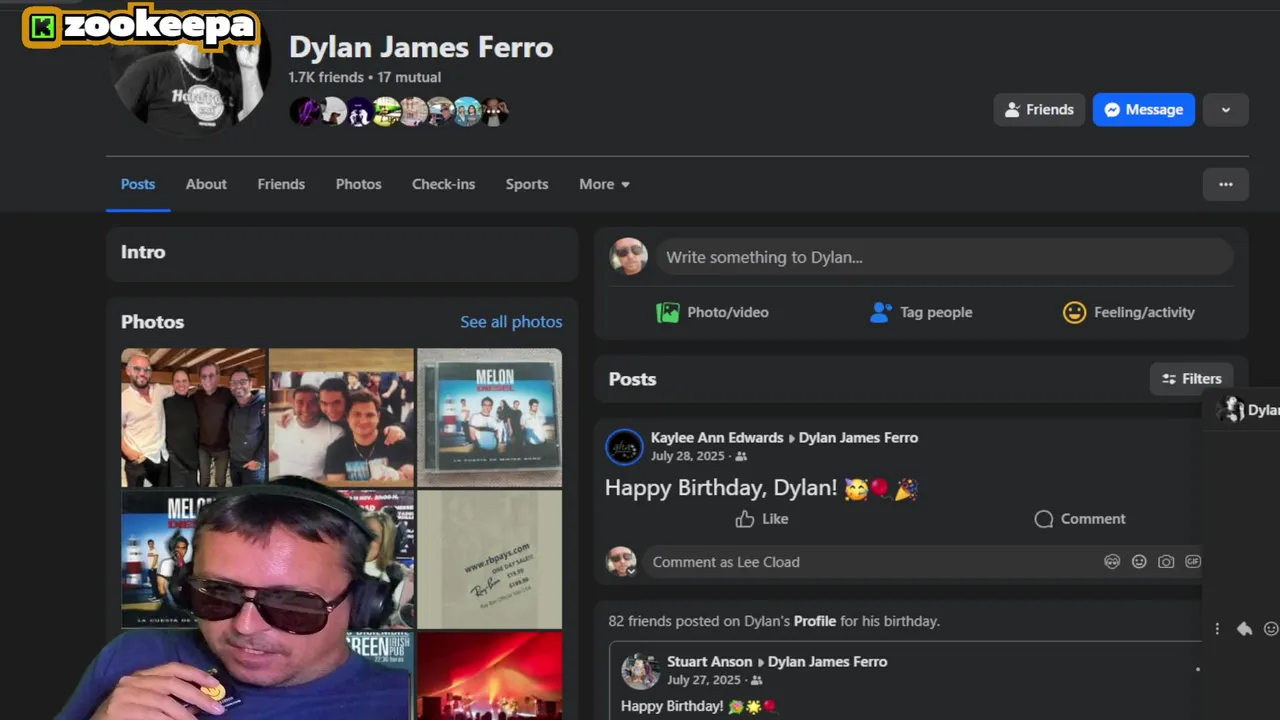This screenshot has width=1280, height=720.
Task: Click the chat reply arrow icon
Action: [x=1244, y=629]
